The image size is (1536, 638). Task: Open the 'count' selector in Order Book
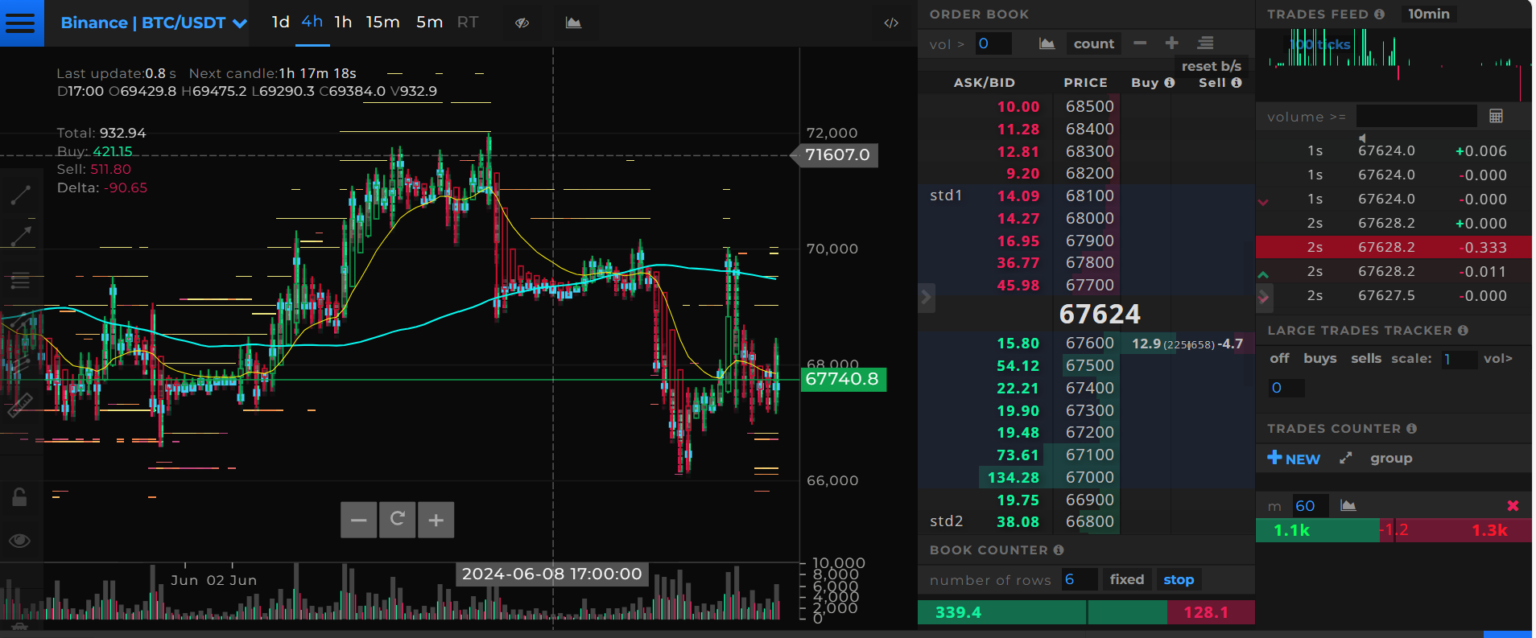click(x=1093, y=43)
